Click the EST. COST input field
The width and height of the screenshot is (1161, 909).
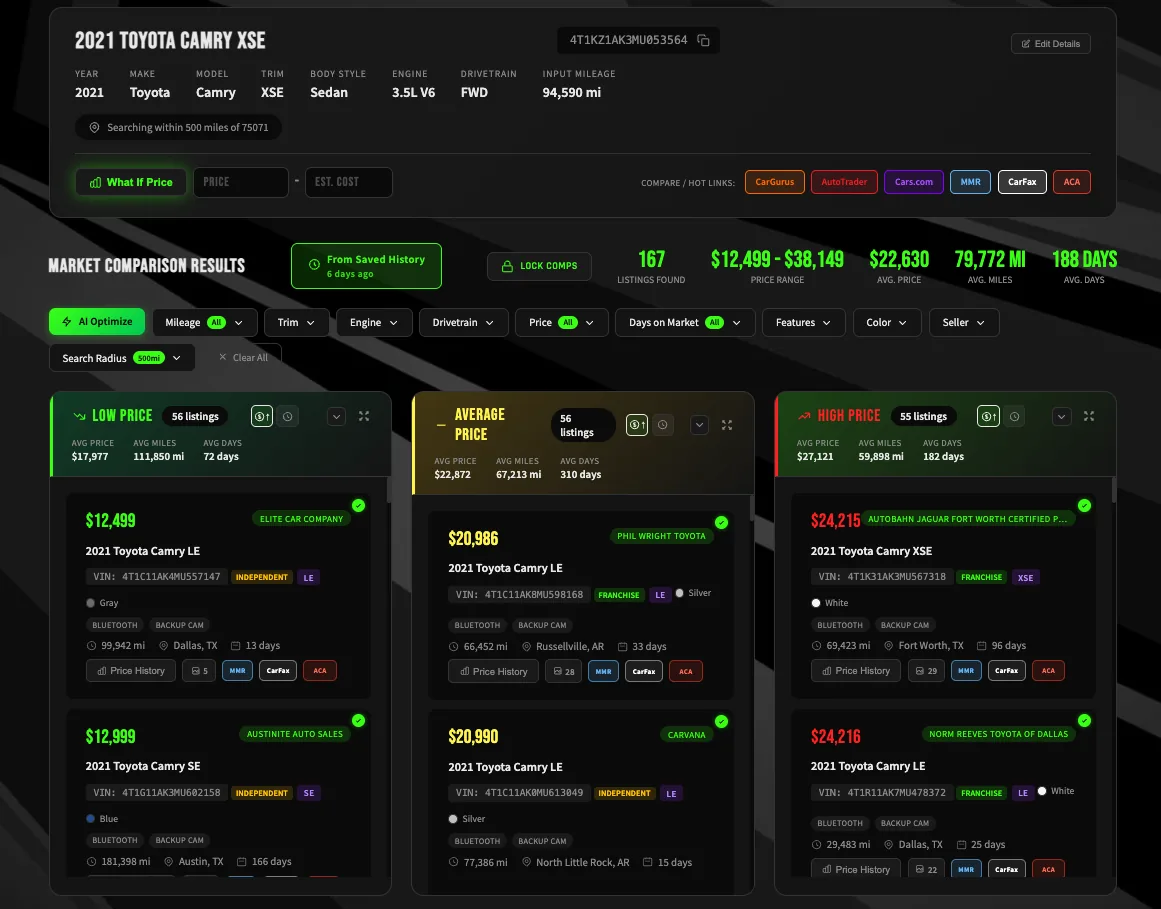(x=349, y=182)
